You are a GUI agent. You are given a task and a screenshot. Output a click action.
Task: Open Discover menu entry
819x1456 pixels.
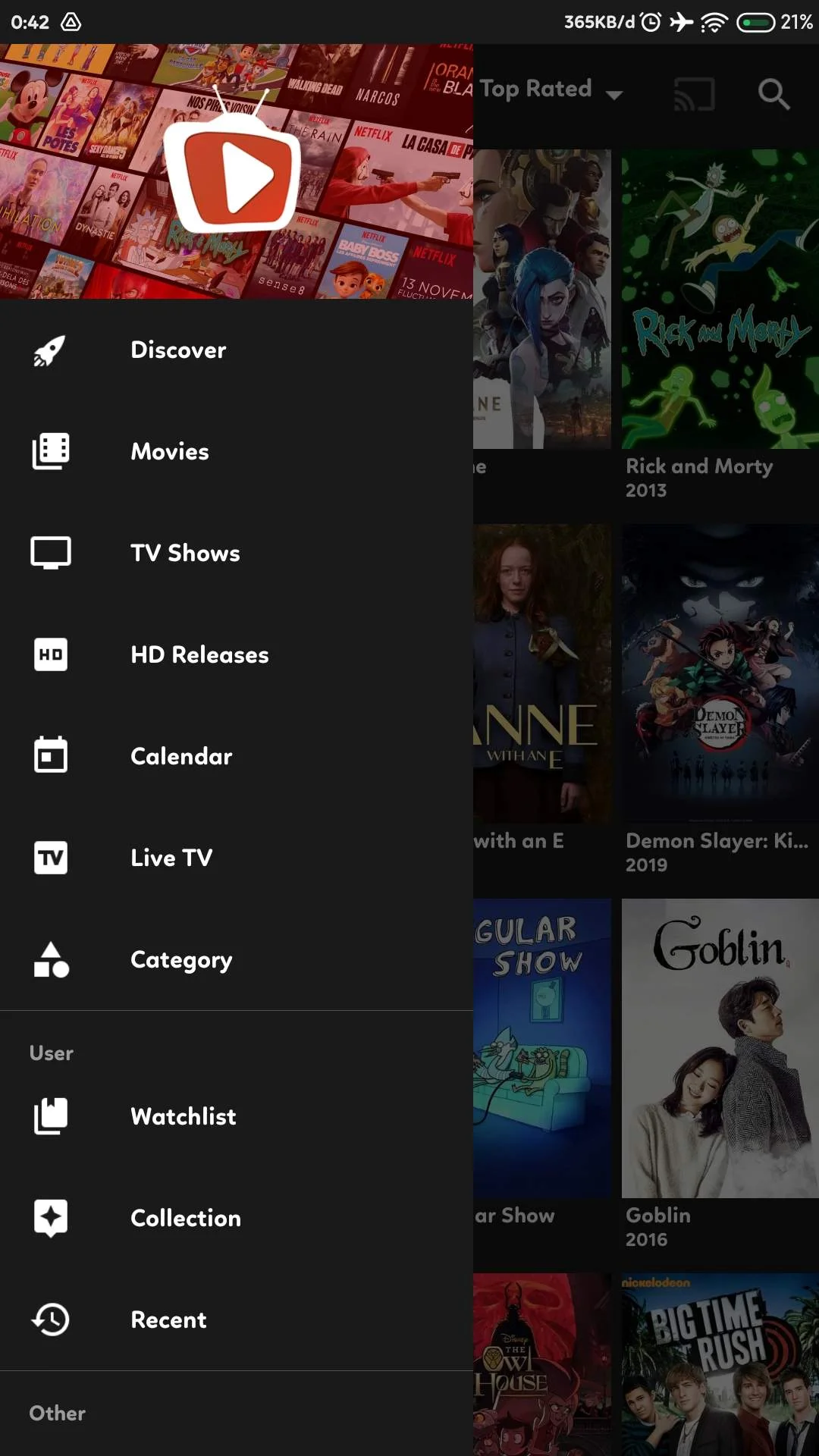coord(237,350)
